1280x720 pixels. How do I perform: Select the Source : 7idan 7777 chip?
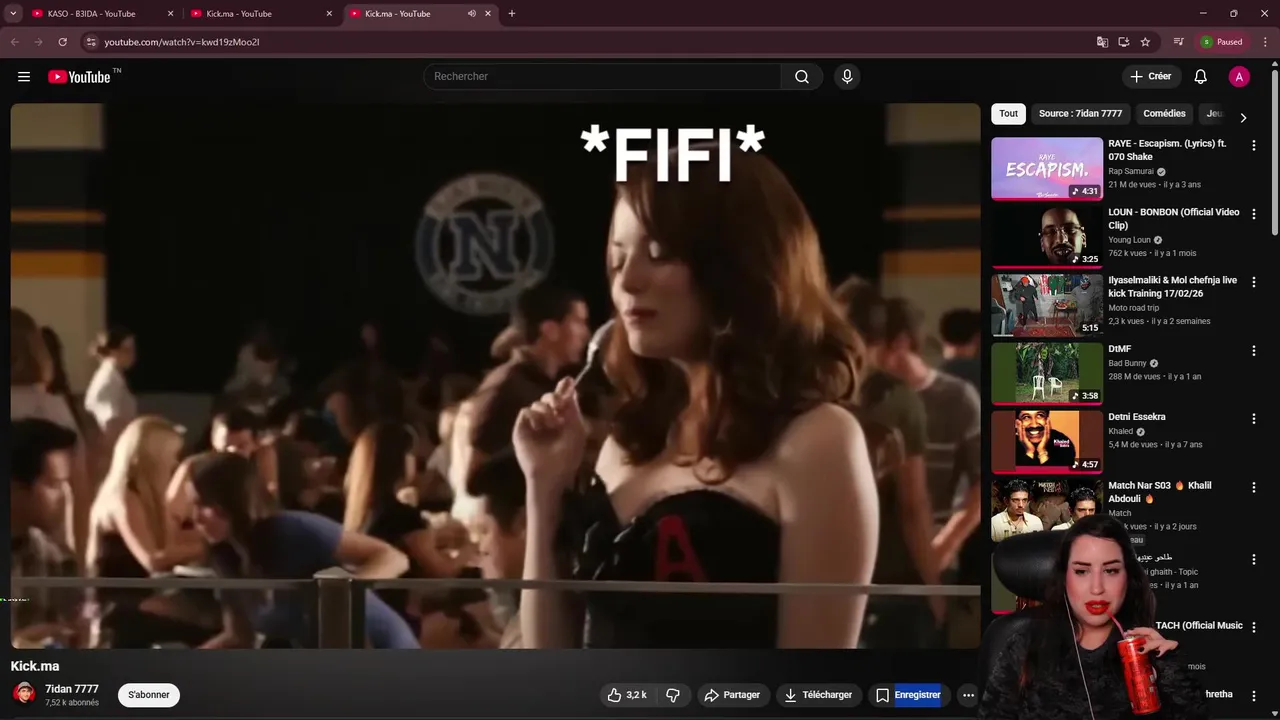click(1080, 114)
